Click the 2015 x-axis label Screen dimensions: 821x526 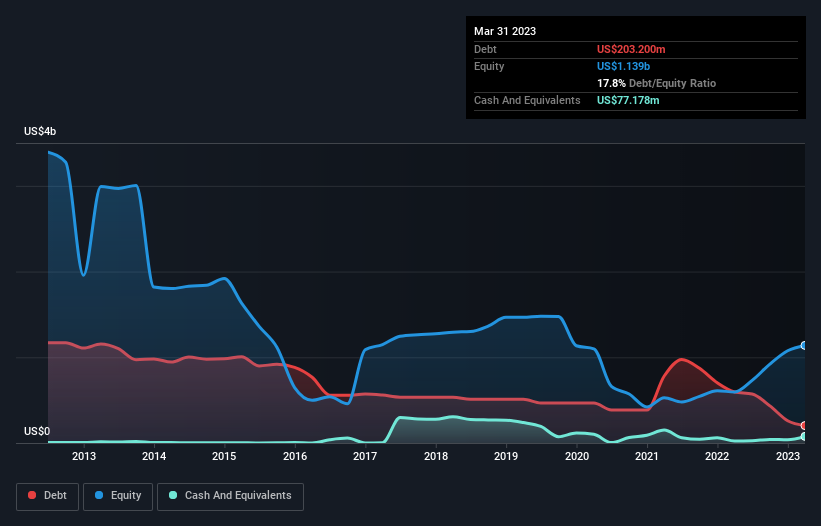pos(224,456)
